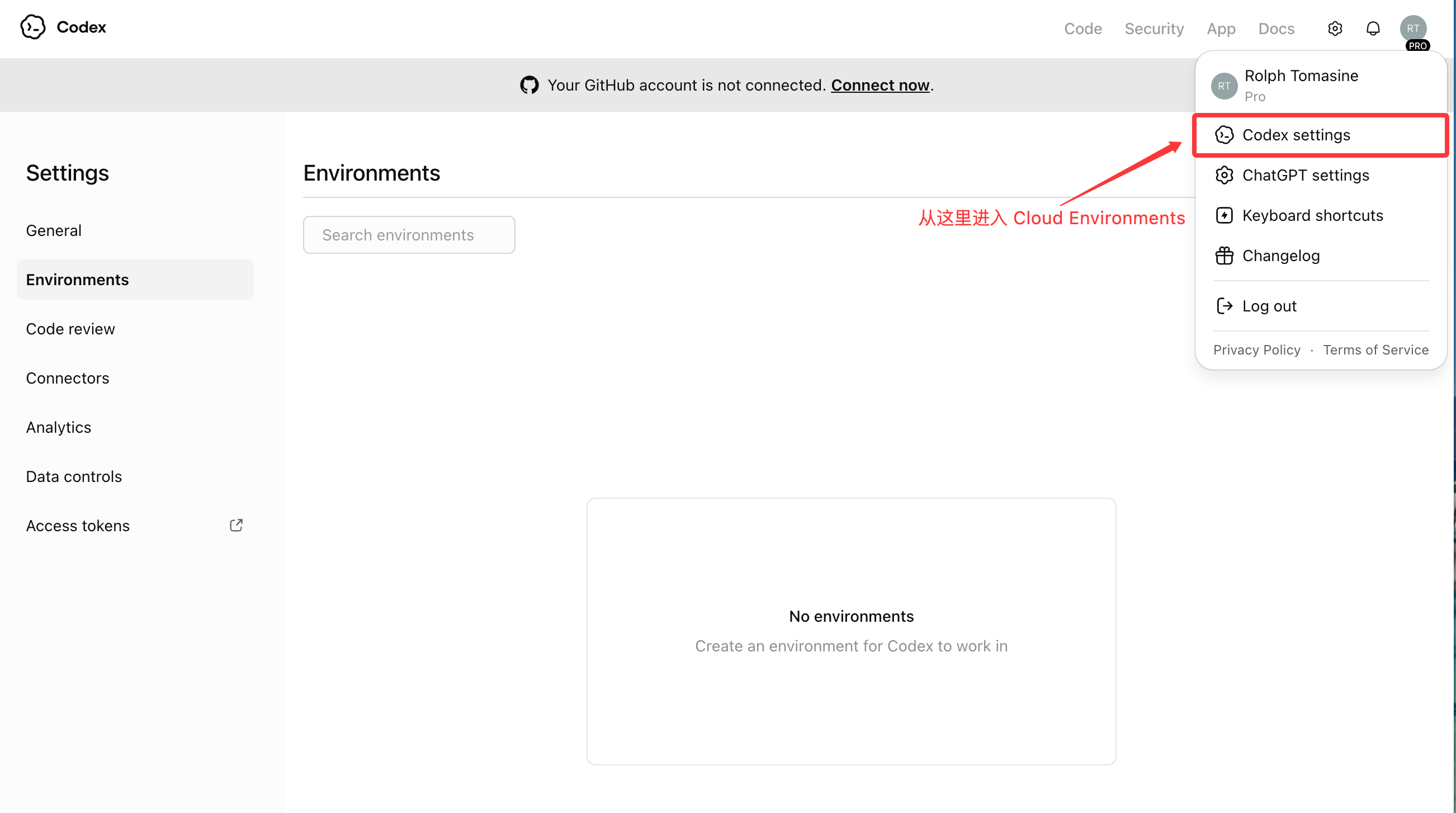
Task: Click the Pro plan label under the name
Action: coord(1254,97)
